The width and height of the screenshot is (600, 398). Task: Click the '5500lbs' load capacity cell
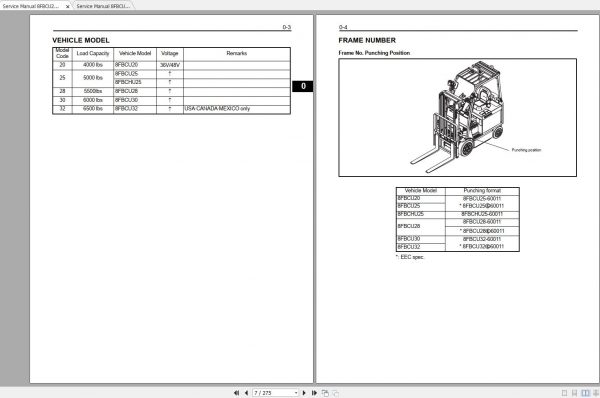tap(93, 91)
